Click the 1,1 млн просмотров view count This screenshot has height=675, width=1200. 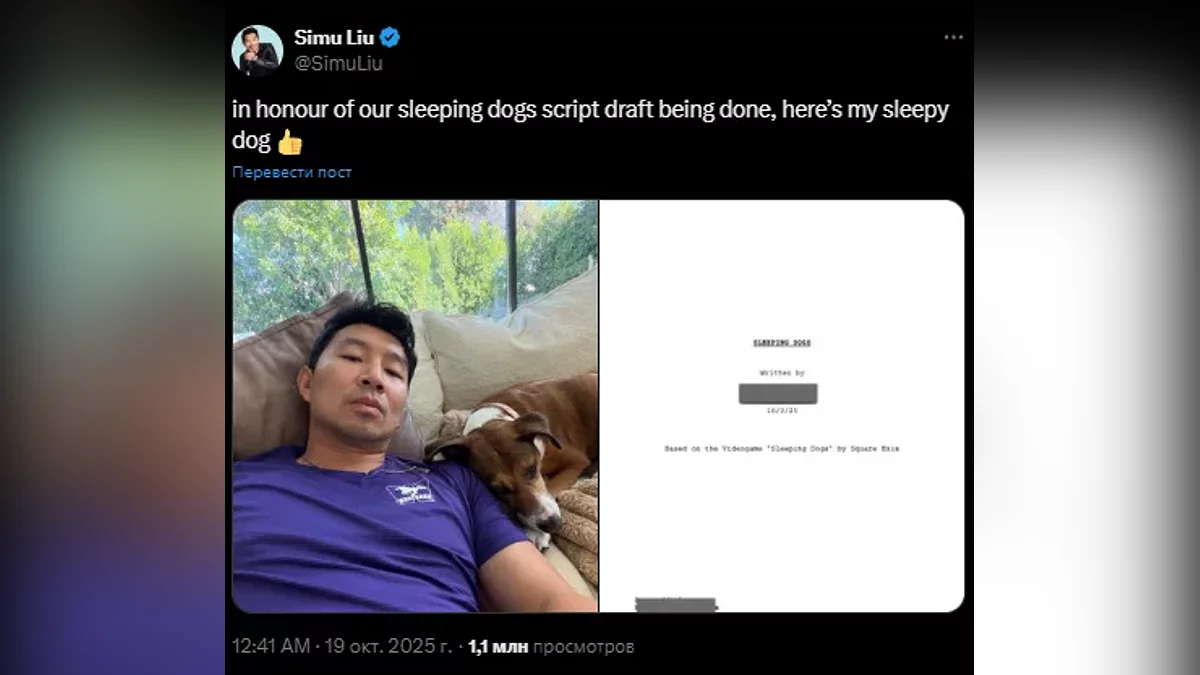pyautogui.click(x=551, y=646)
